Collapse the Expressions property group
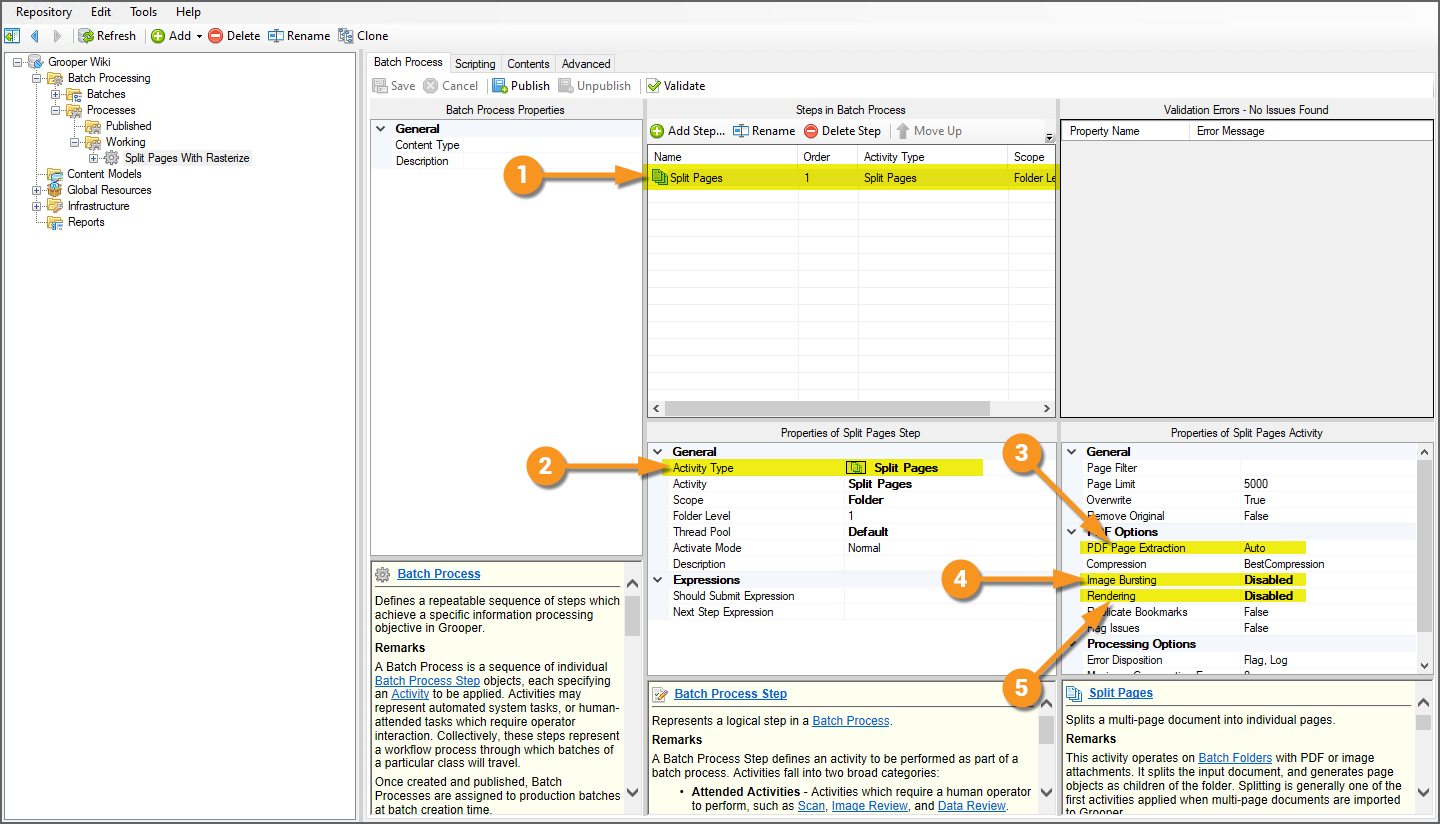This screenshot has height=824, width=1440. (658, 580)
